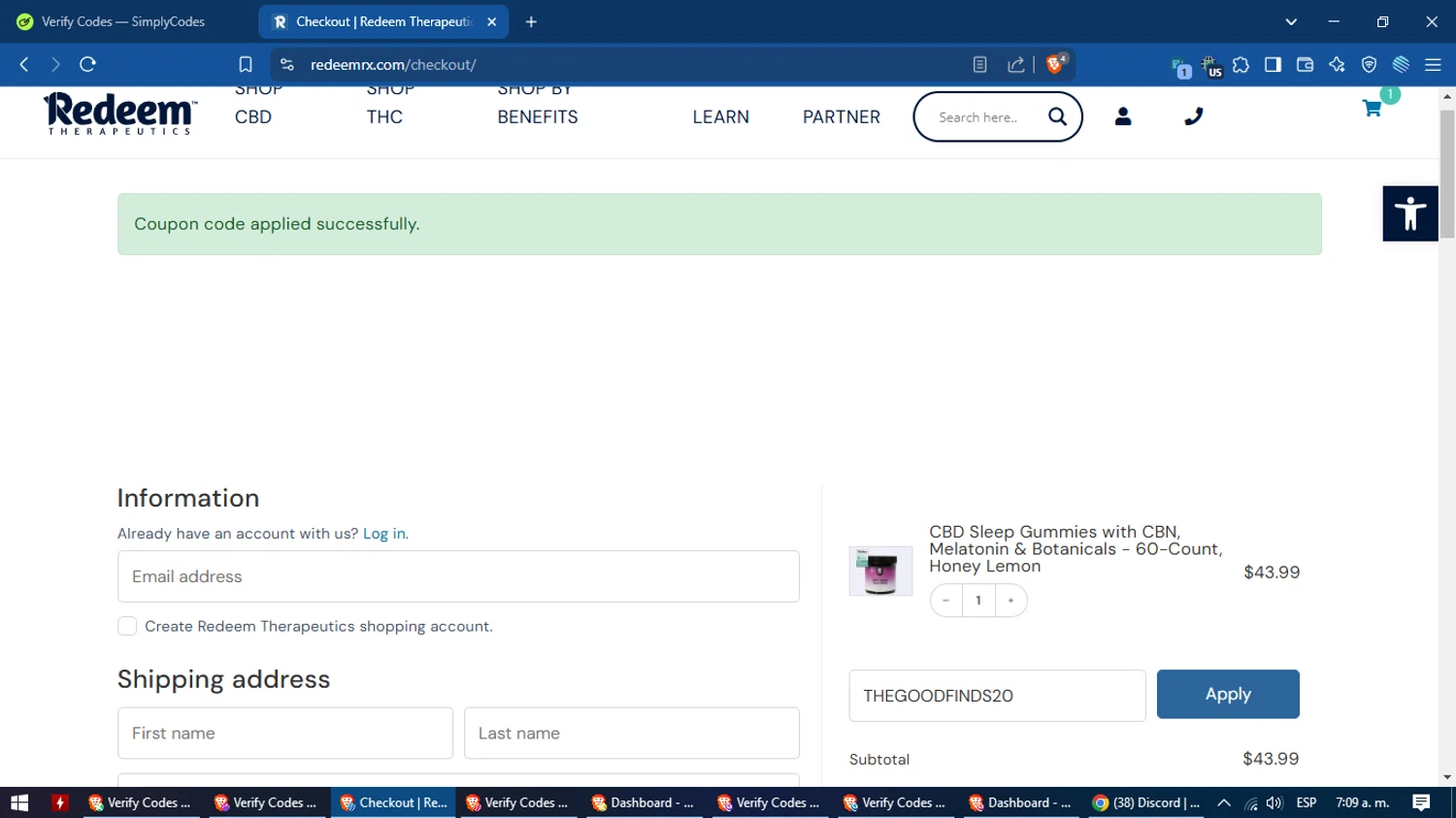The height and width of the screenshot is (818, 1456).
Task: Open a new browser tab
Action: tap(531, 21)
